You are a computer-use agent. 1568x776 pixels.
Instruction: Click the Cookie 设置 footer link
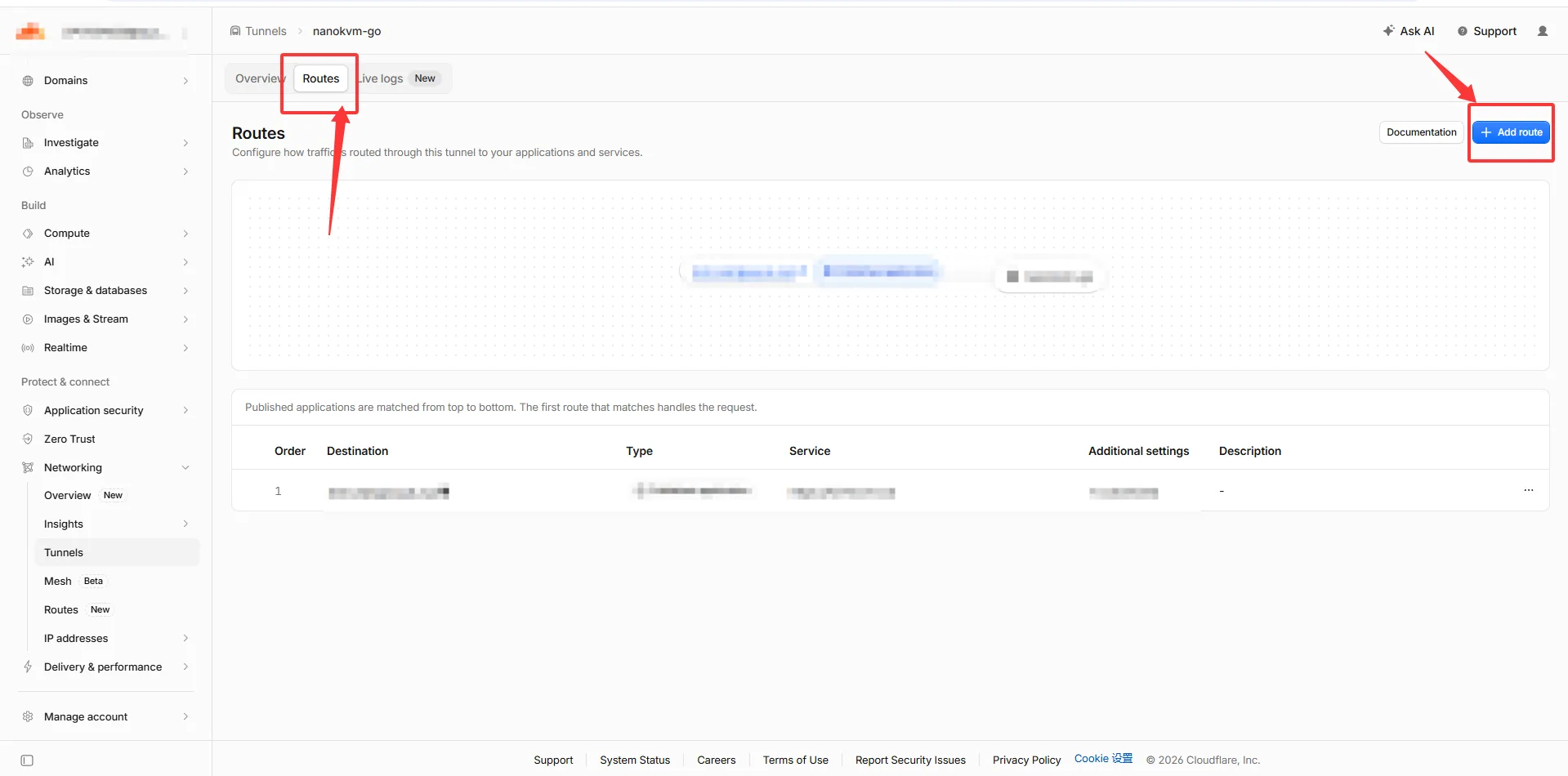[x=1103, y=759]
